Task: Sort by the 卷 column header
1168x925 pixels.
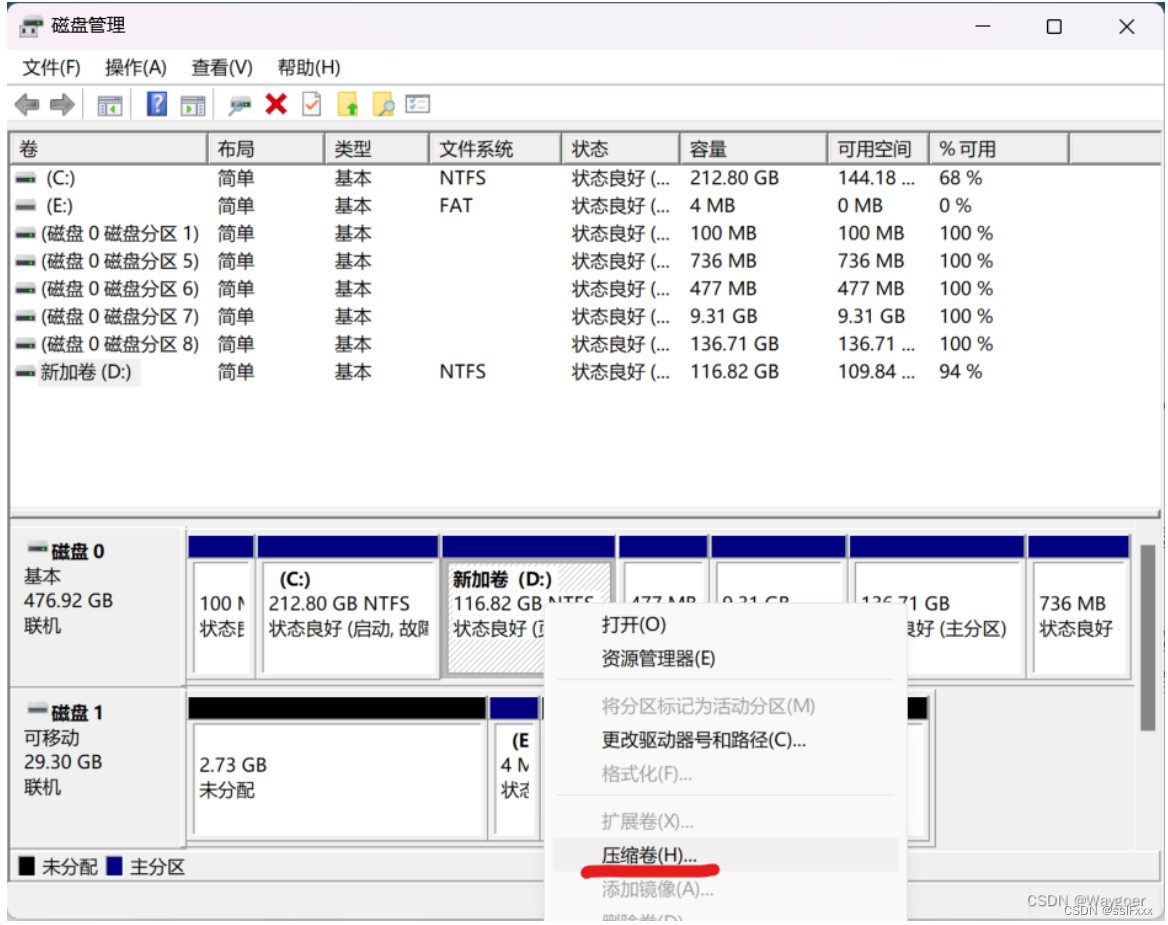Action: [x=108, y=149]
